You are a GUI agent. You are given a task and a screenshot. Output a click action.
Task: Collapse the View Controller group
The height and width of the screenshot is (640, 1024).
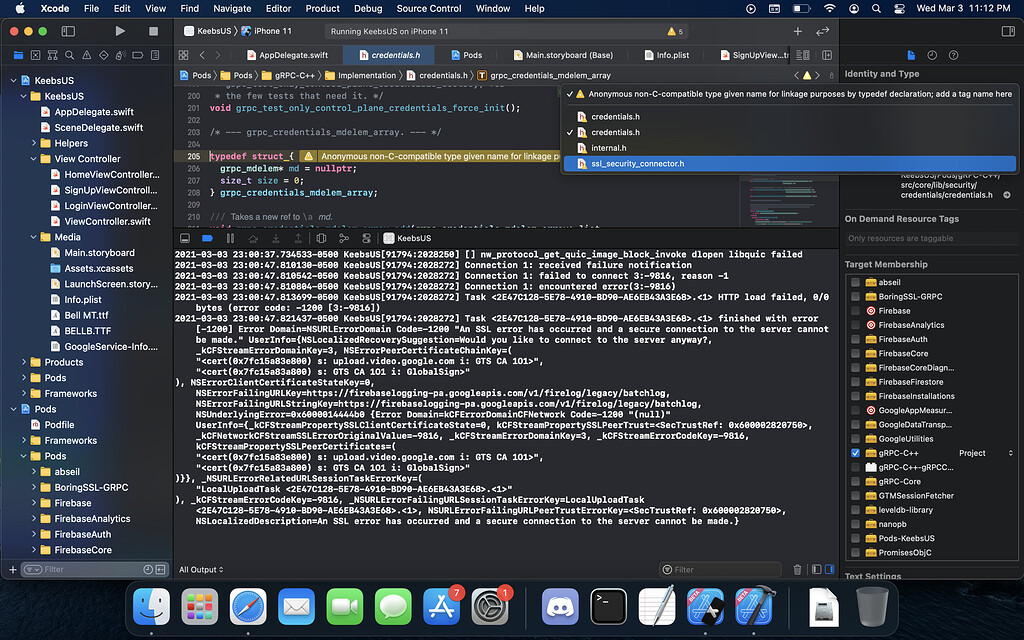(x=33, y=159)
